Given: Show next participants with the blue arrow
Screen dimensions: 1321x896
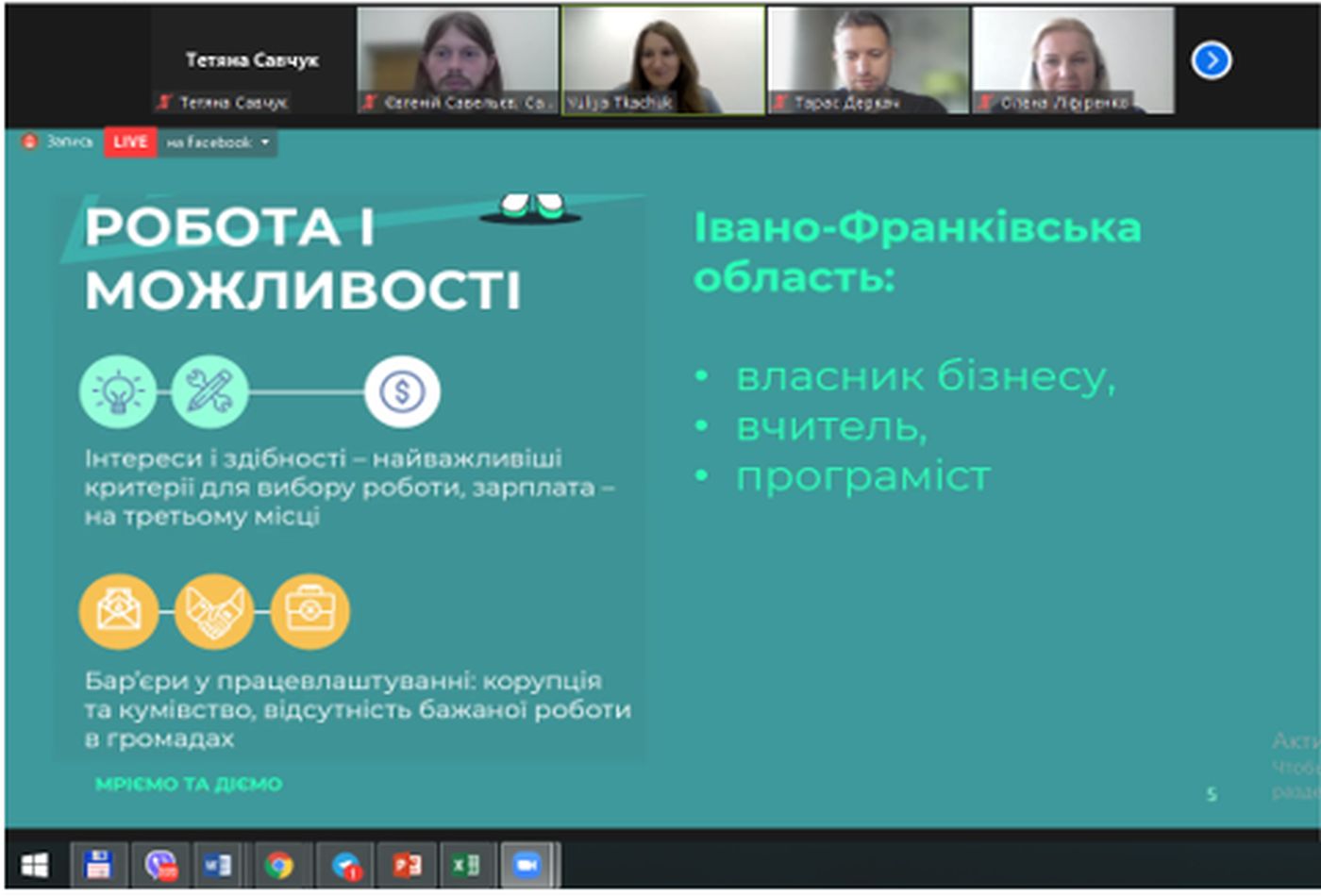Looking at the screenshot, I should 1211,60.
